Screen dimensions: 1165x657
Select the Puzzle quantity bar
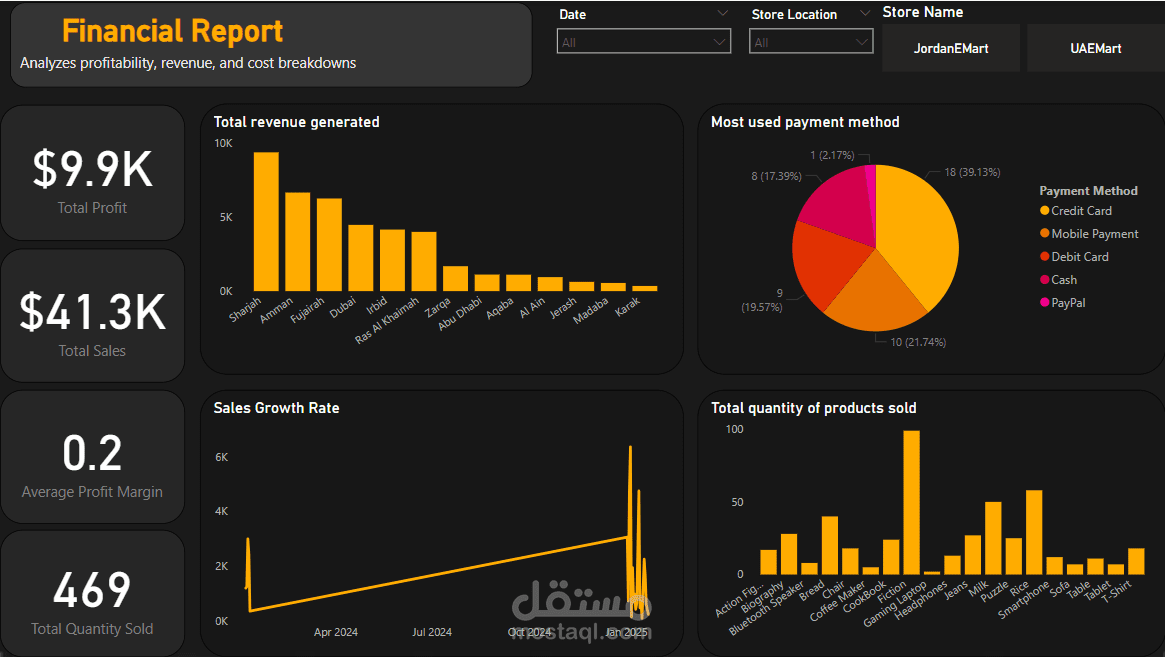pos(1013,557)
